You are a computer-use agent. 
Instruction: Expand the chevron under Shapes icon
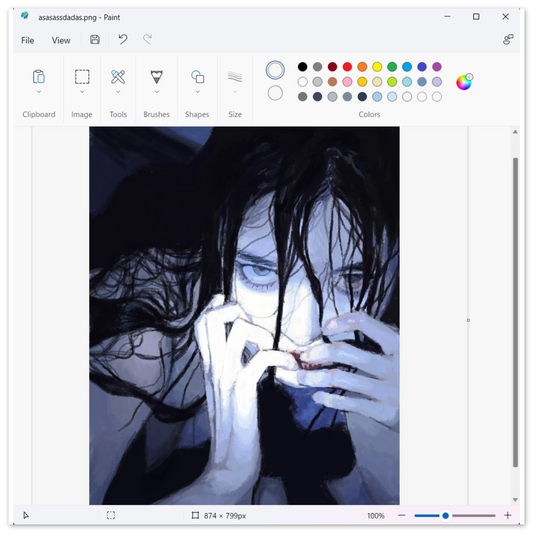pyautogui.click(x=197, y=92)
